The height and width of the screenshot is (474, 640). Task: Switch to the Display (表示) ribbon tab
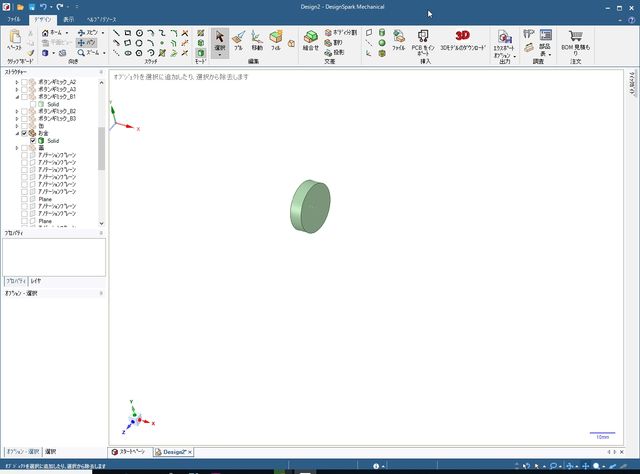click(x=69, y=19)
